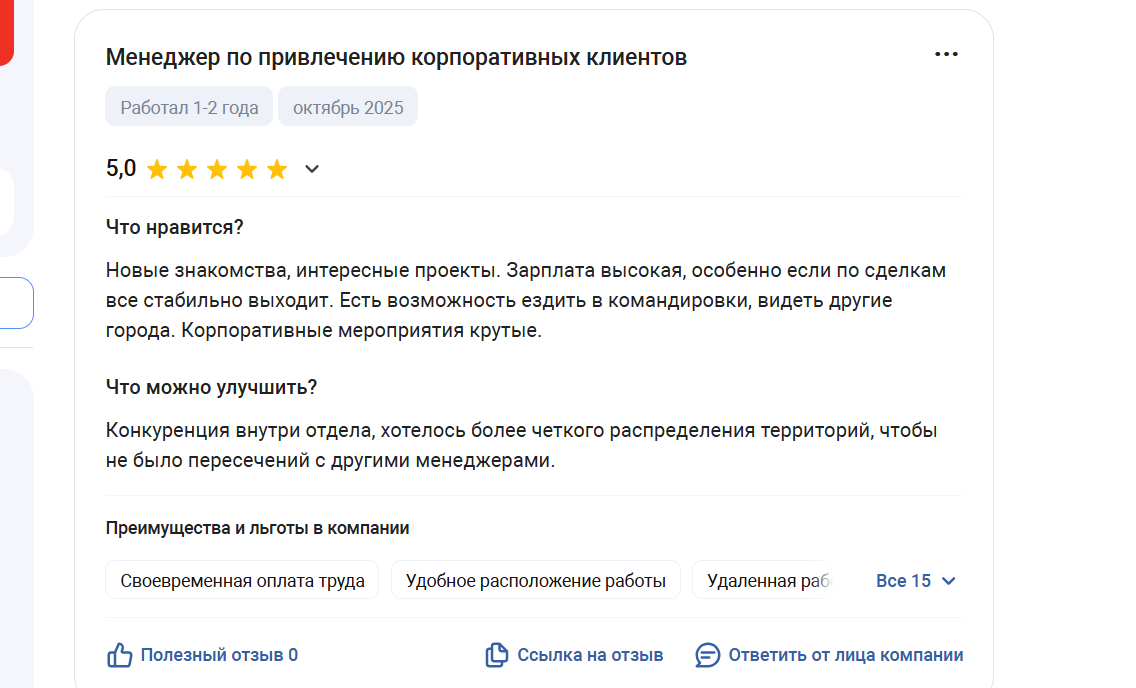Select the "Удобное расположение работы" benefit chip
1136x688 pixels.
pyautogui.click(x=535, y=581)
